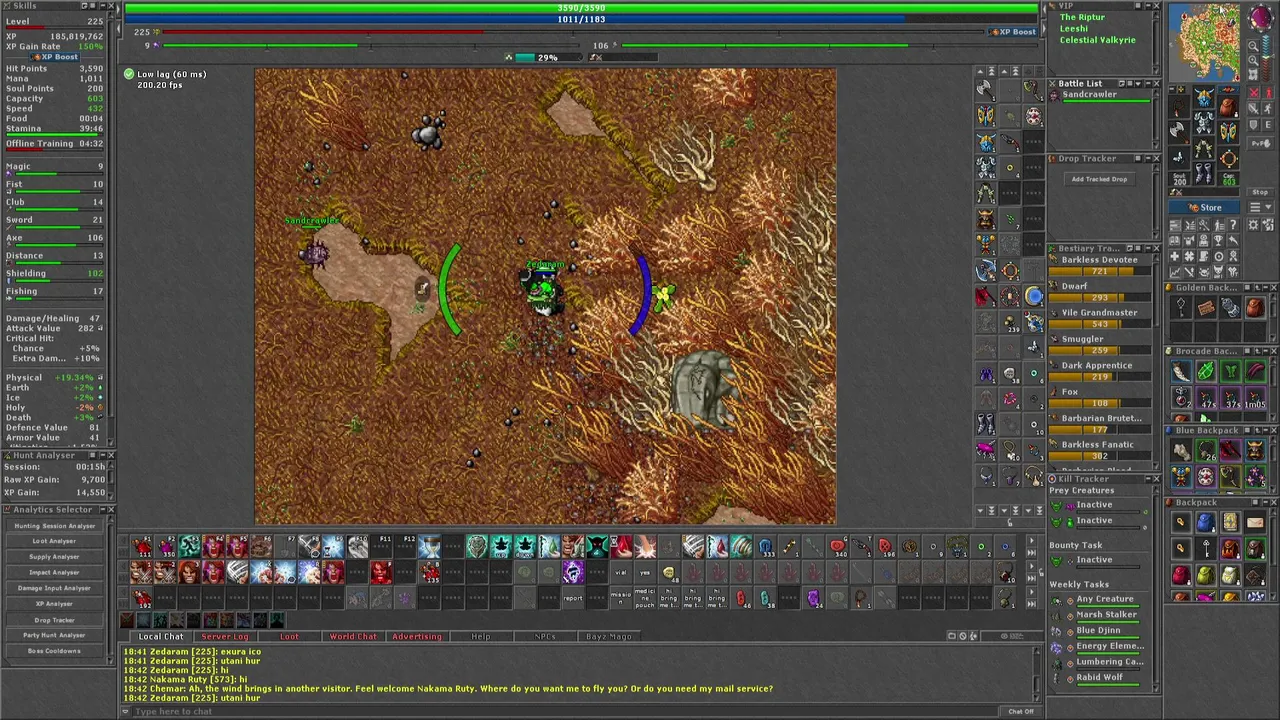The height and width of the screenshot is (720, 1280).
Task: Click the shield equipment slot
Action: [1228, 132]
